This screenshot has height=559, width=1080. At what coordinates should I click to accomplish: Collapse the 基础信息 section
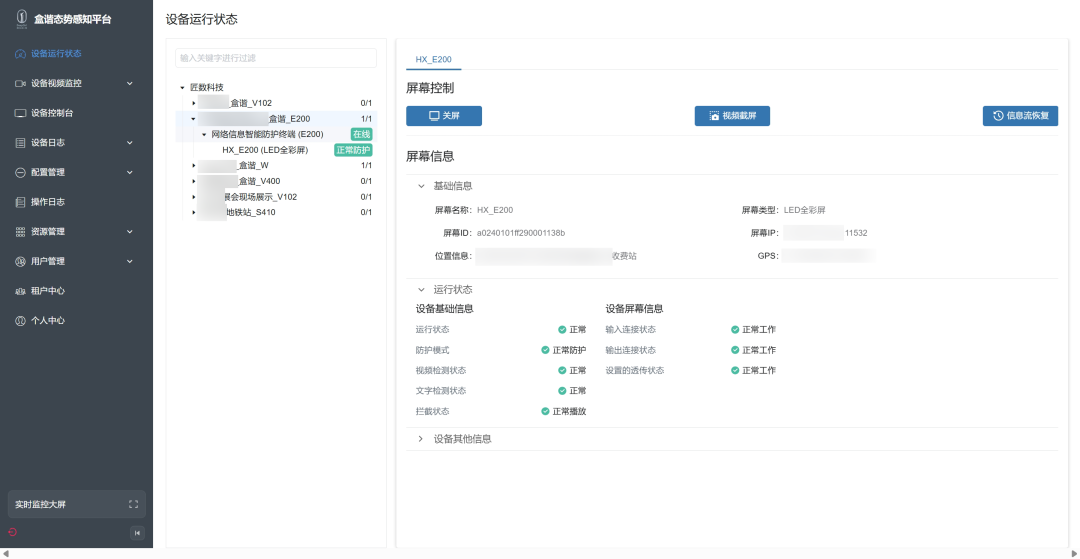pos(421,186)
